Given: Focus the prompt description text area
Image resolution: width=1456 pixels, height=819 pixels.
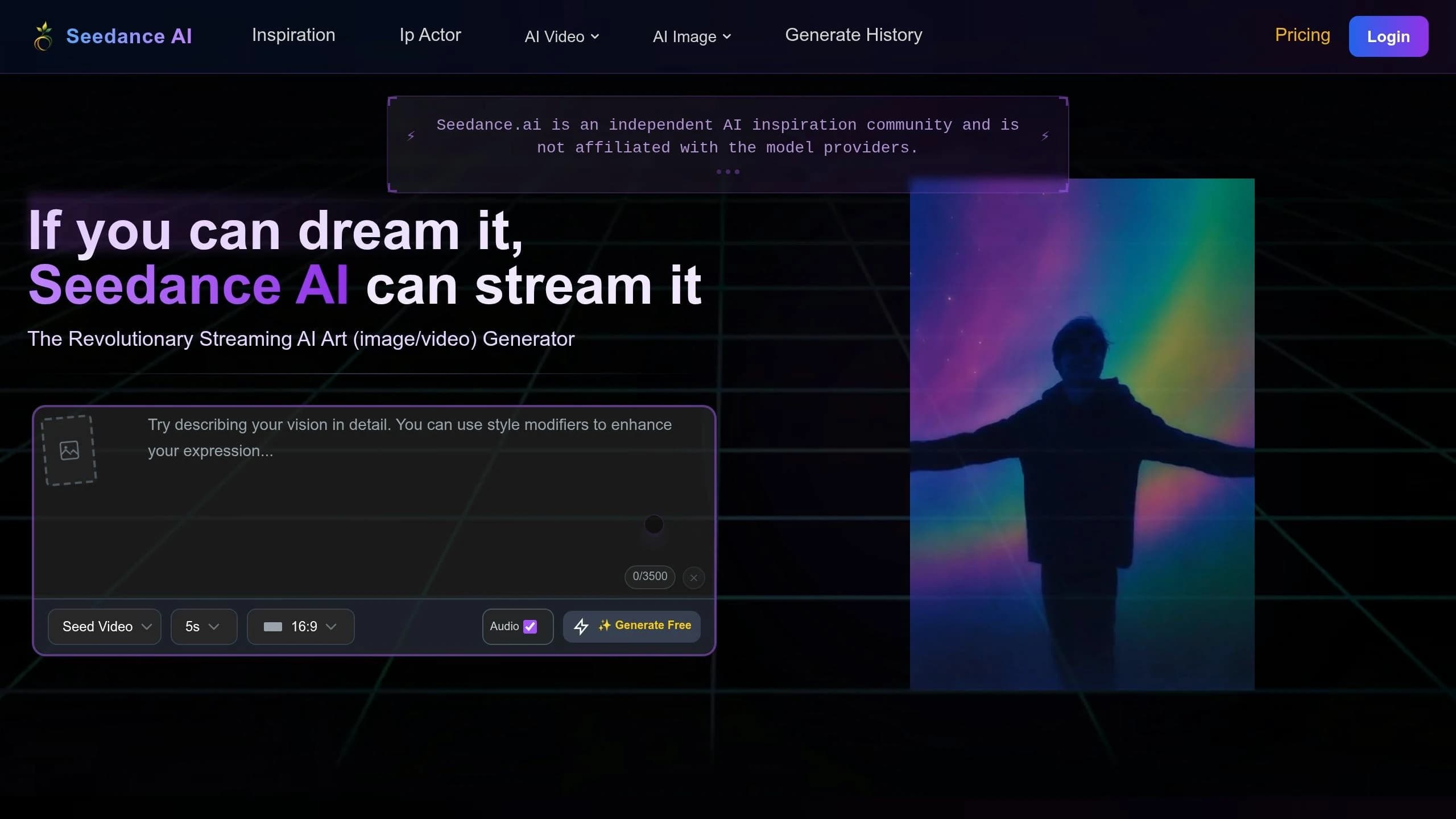Looking at the screenshot, I should [x=409, y=489].
